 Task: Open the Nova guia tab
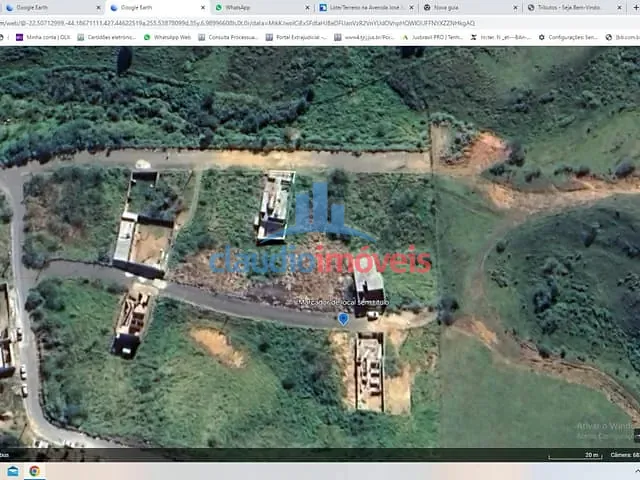pos(469,7)
